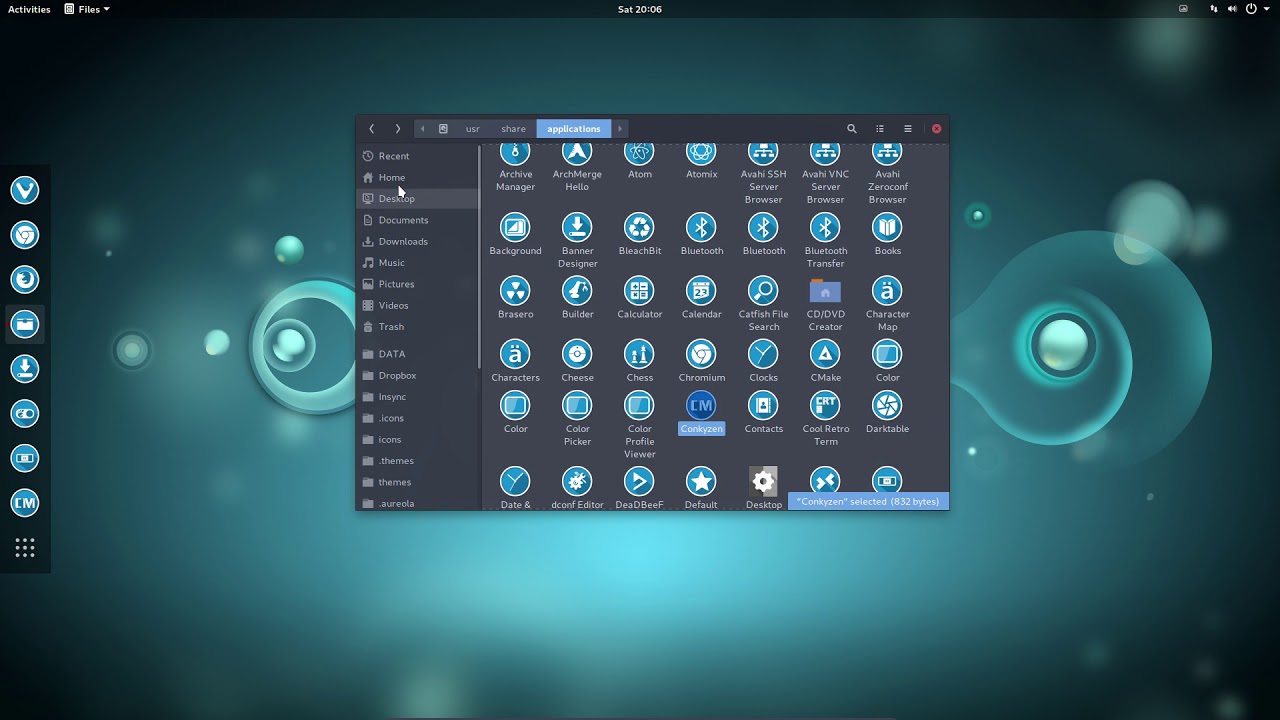Select the Character Map icon
This screenshot has height=720, width=1280.
(887, 290)
